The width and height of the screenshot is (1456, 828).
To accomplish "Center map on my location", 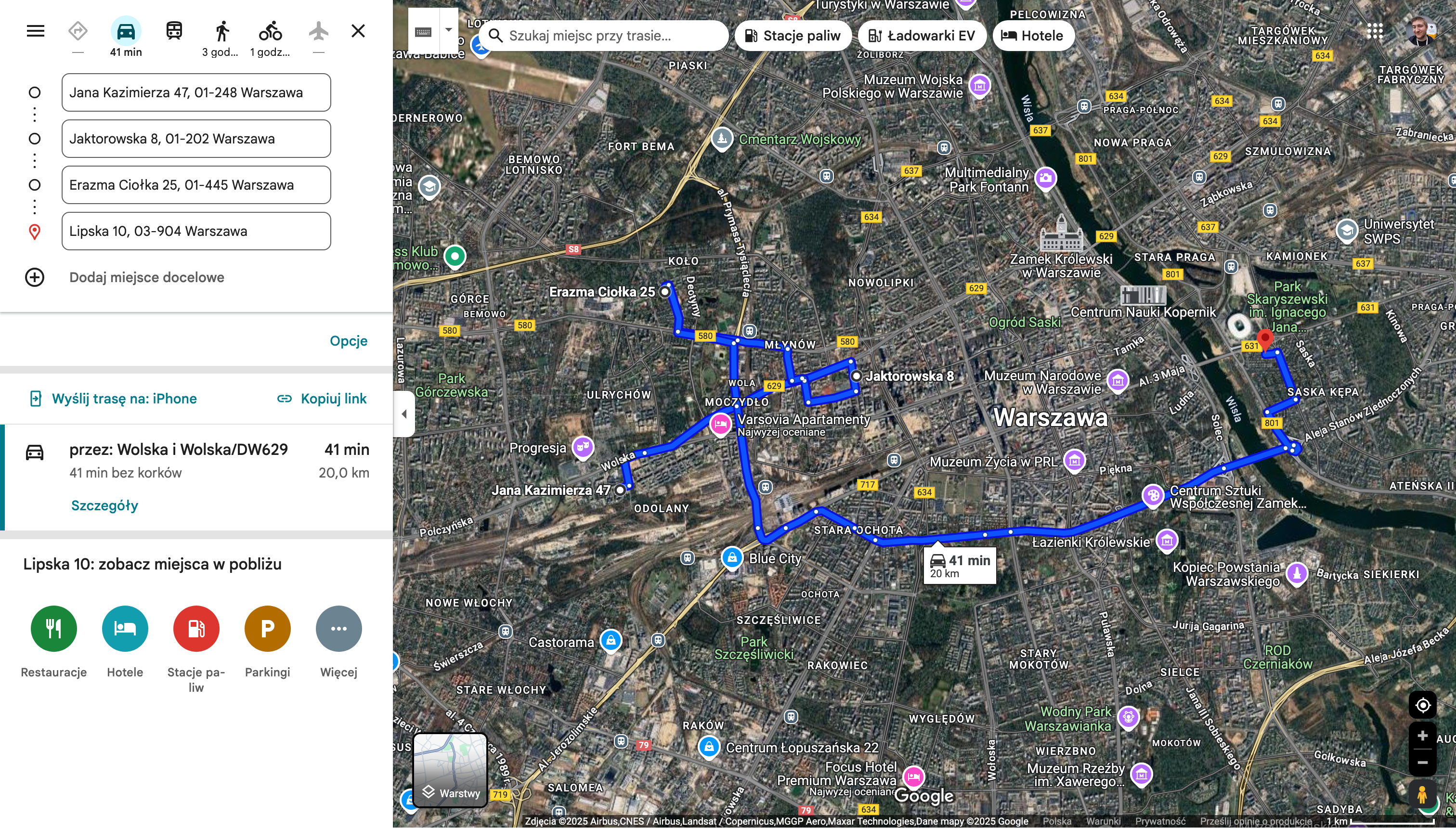I will tap(1422, 705).
